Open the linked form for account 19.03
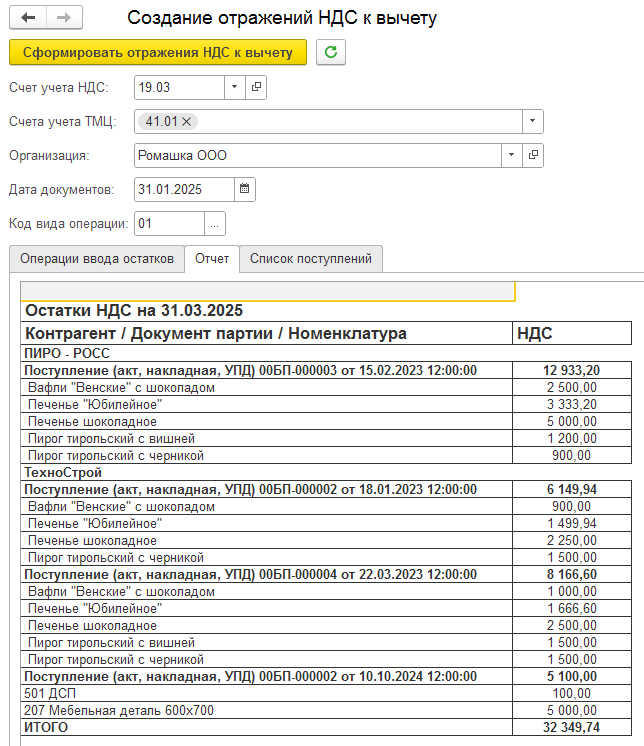Screen dimensions: 644x746 click(x=256, y=87)
